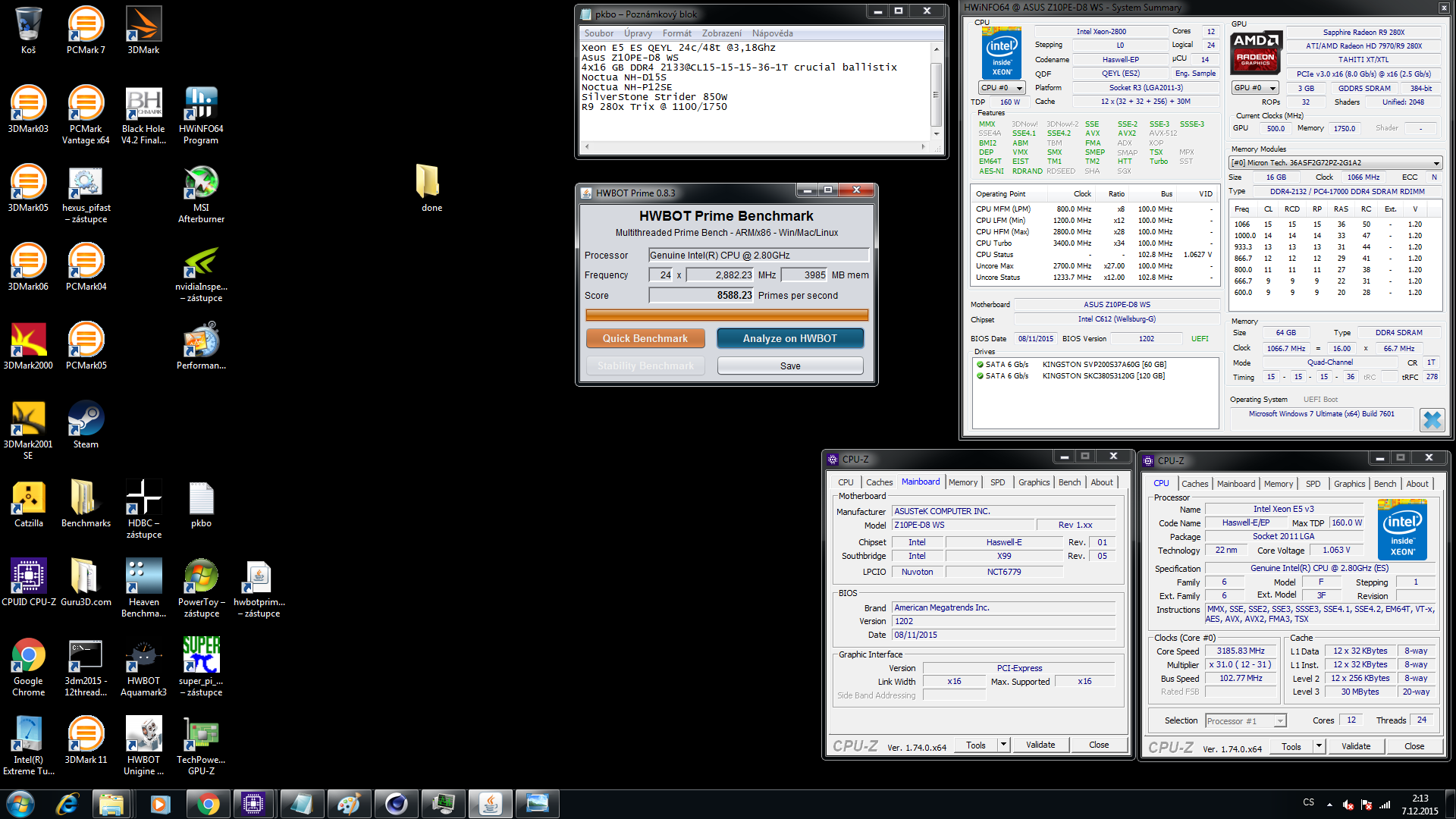
Task: Click Tools button in left CPU-Z
Action: click(x=975, y=745)
